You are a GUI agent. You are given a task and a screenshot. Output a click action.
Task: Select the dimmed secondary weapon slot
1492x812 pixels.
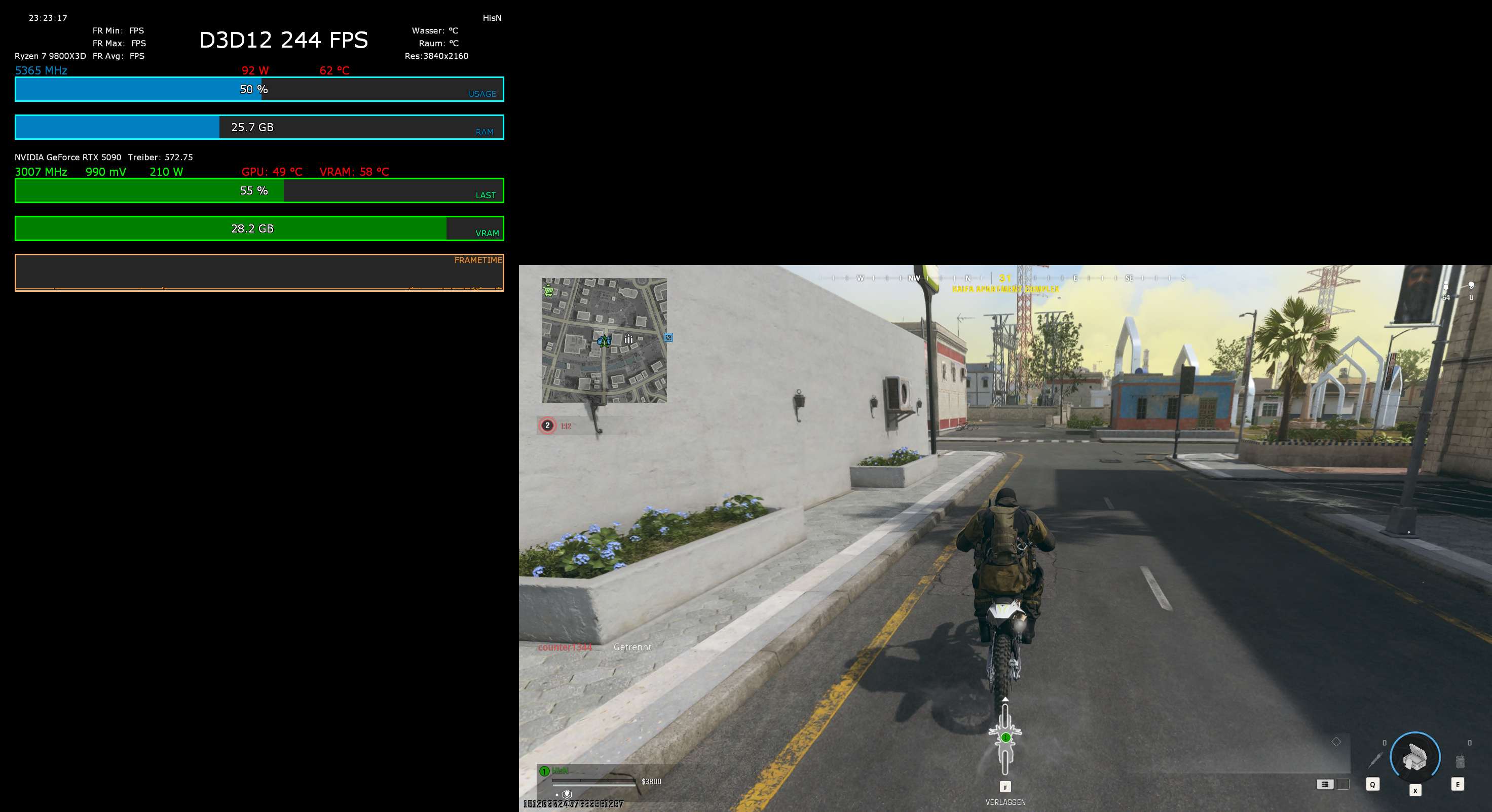pos(1343,784)
